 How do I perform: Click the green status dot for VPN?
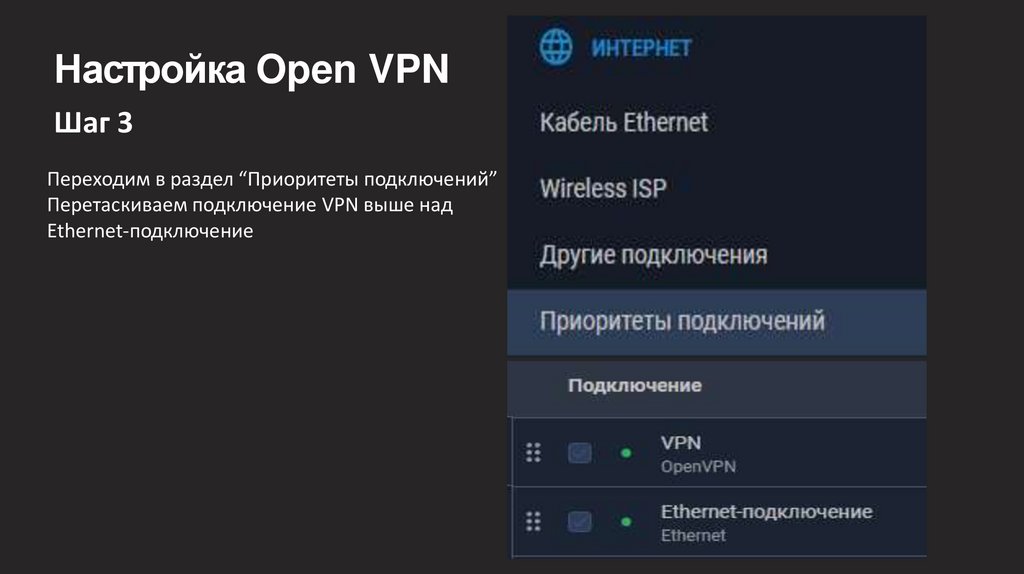point(626,453)
